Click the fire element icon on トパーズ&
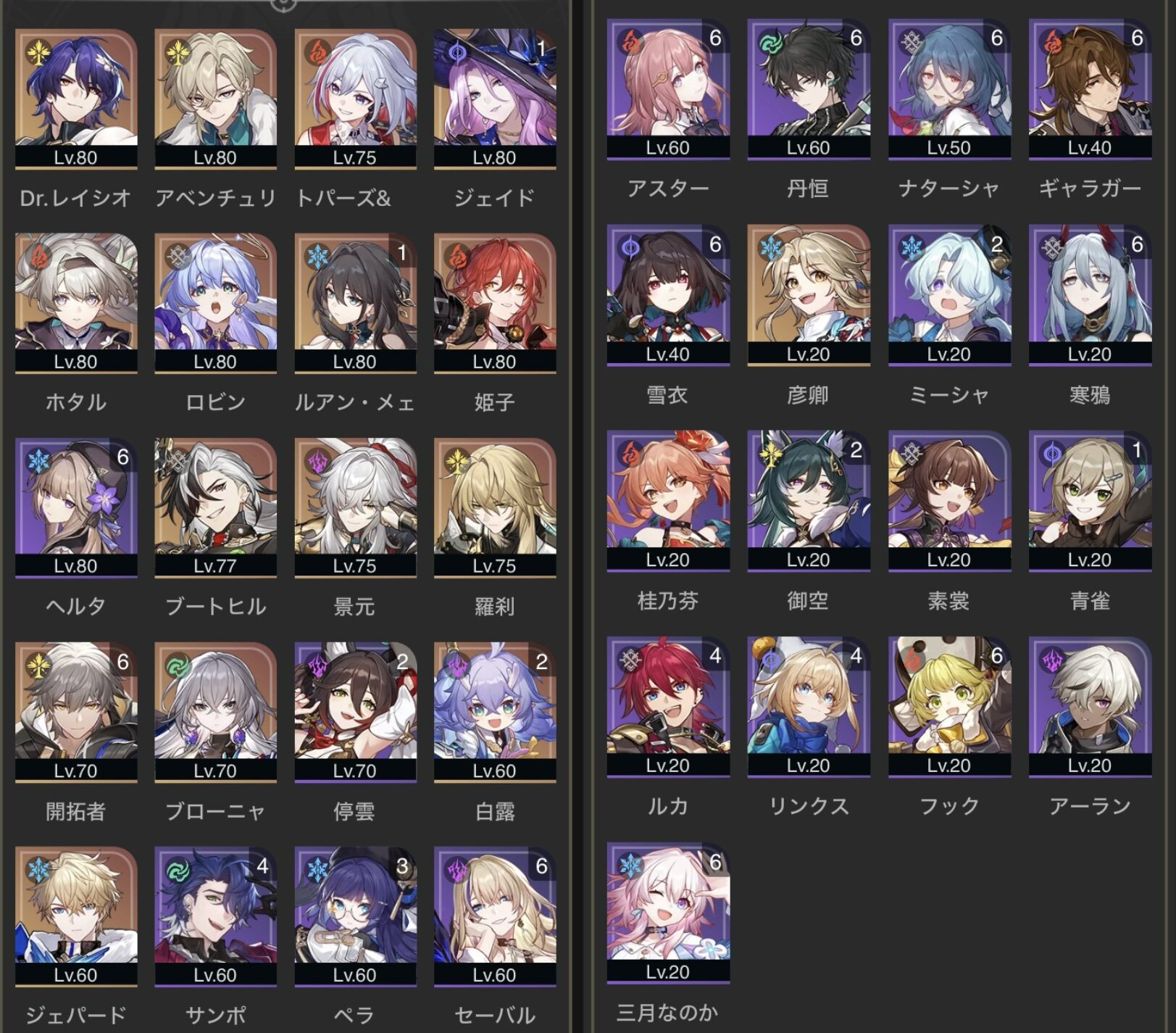This screenshot has width=1176, height=1033. [x=317, y=51]
